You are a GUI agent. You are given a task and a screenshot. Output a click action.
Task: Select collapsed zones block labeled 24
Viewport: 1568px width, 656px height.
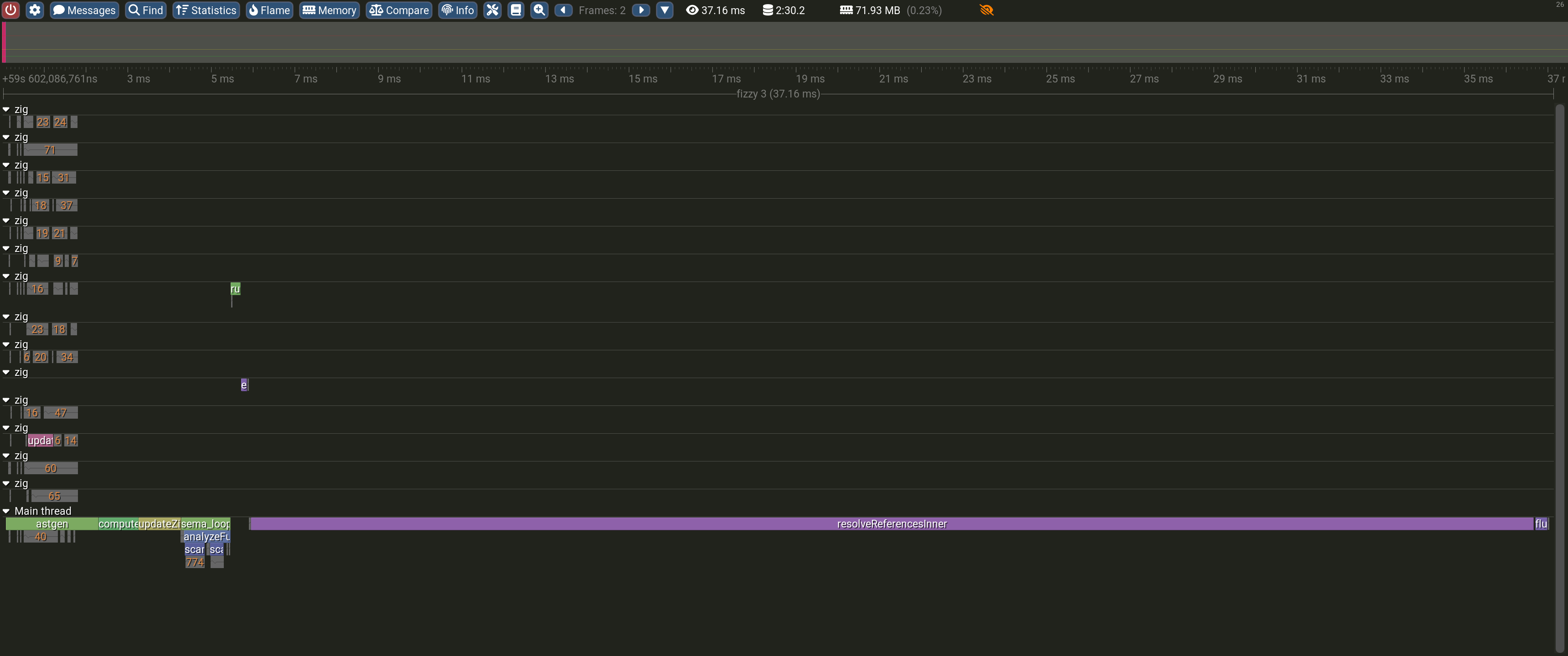tap(60, 122)
